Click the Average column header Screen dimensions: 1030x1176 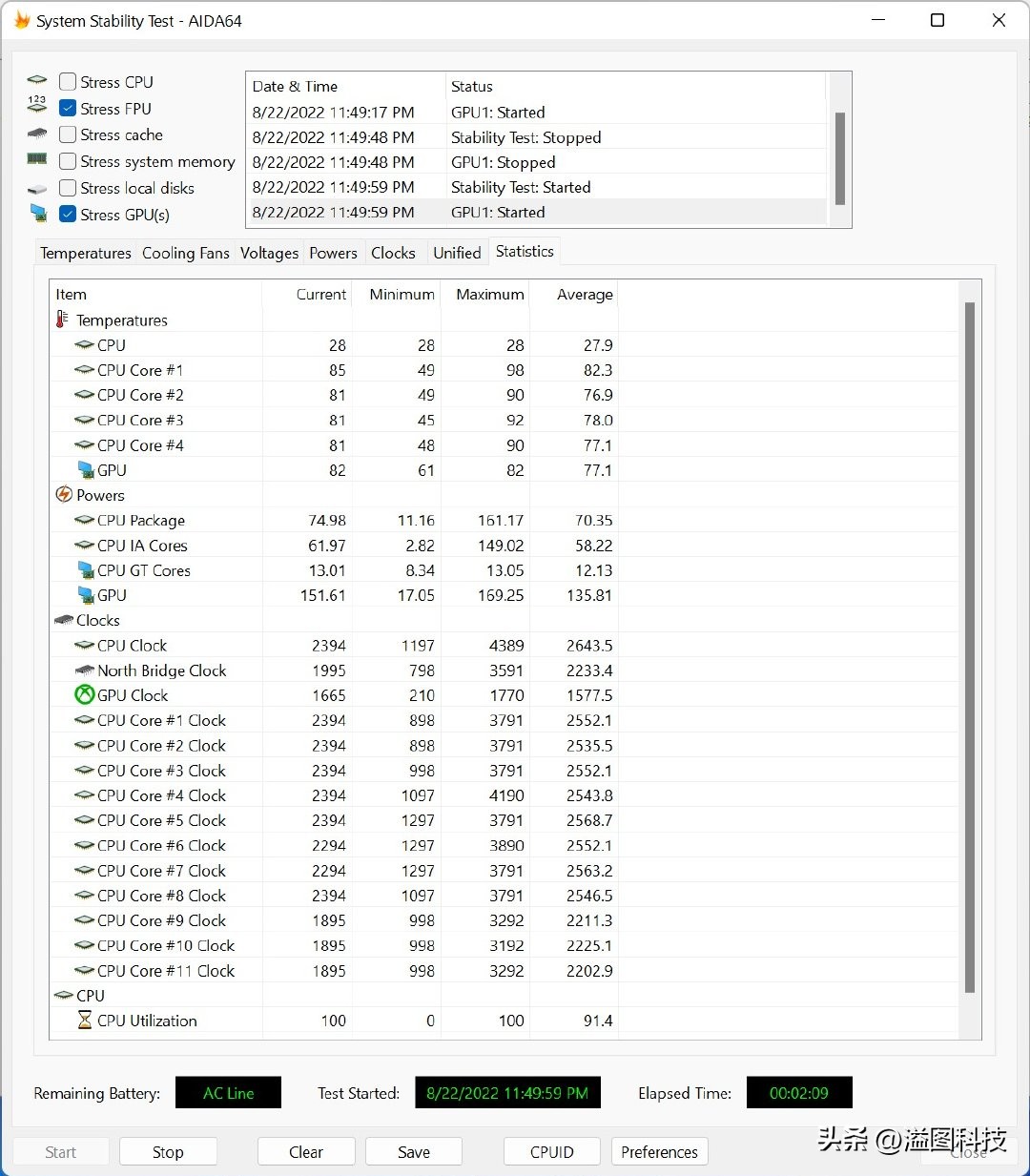click(584, 295)
